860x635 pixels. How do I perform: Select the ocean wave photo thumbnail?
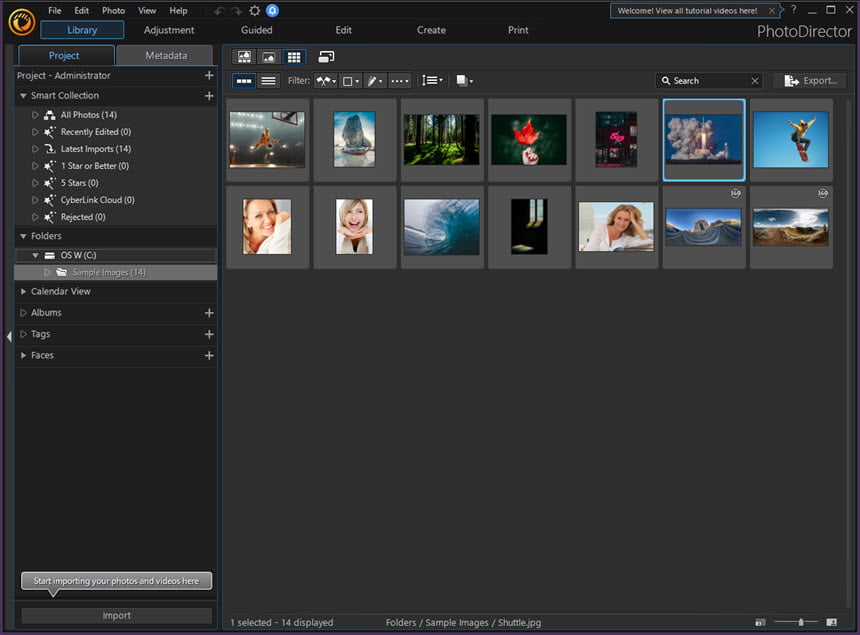click(442, 226)
